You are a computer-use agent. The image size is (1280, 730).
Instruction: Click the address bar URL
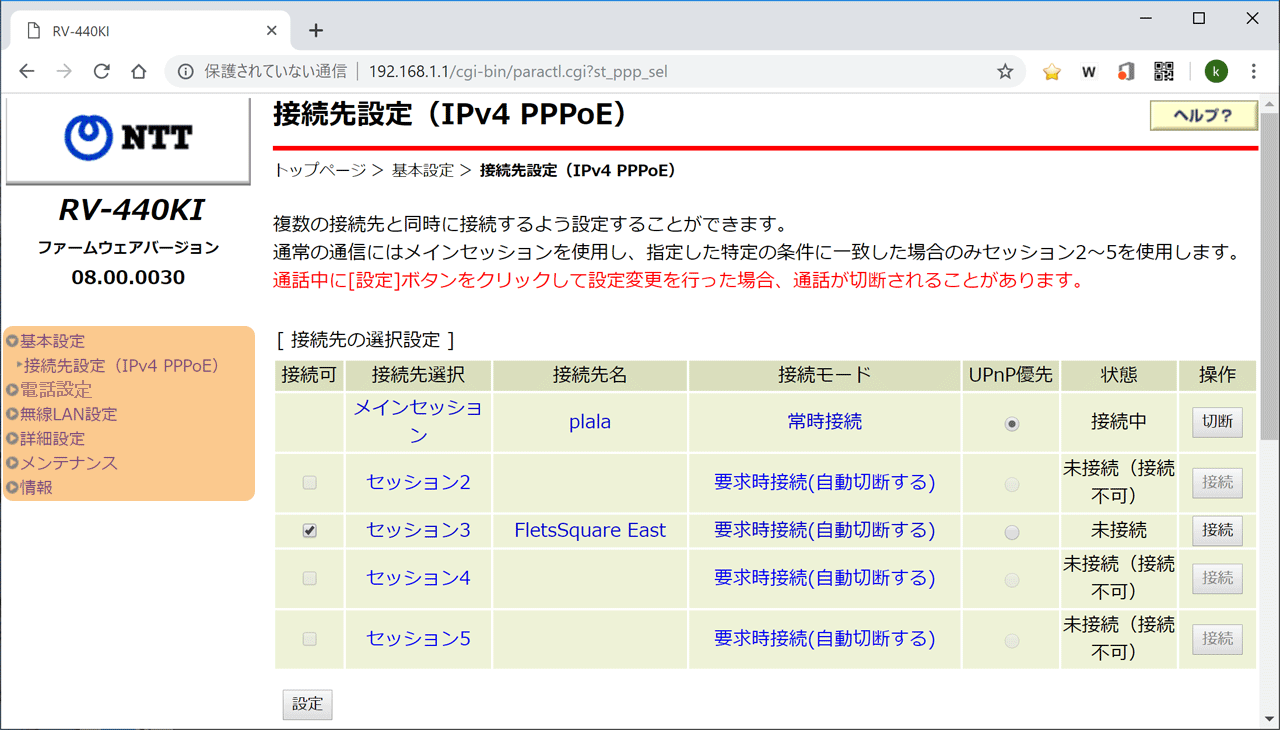click(x=518, y=72)
